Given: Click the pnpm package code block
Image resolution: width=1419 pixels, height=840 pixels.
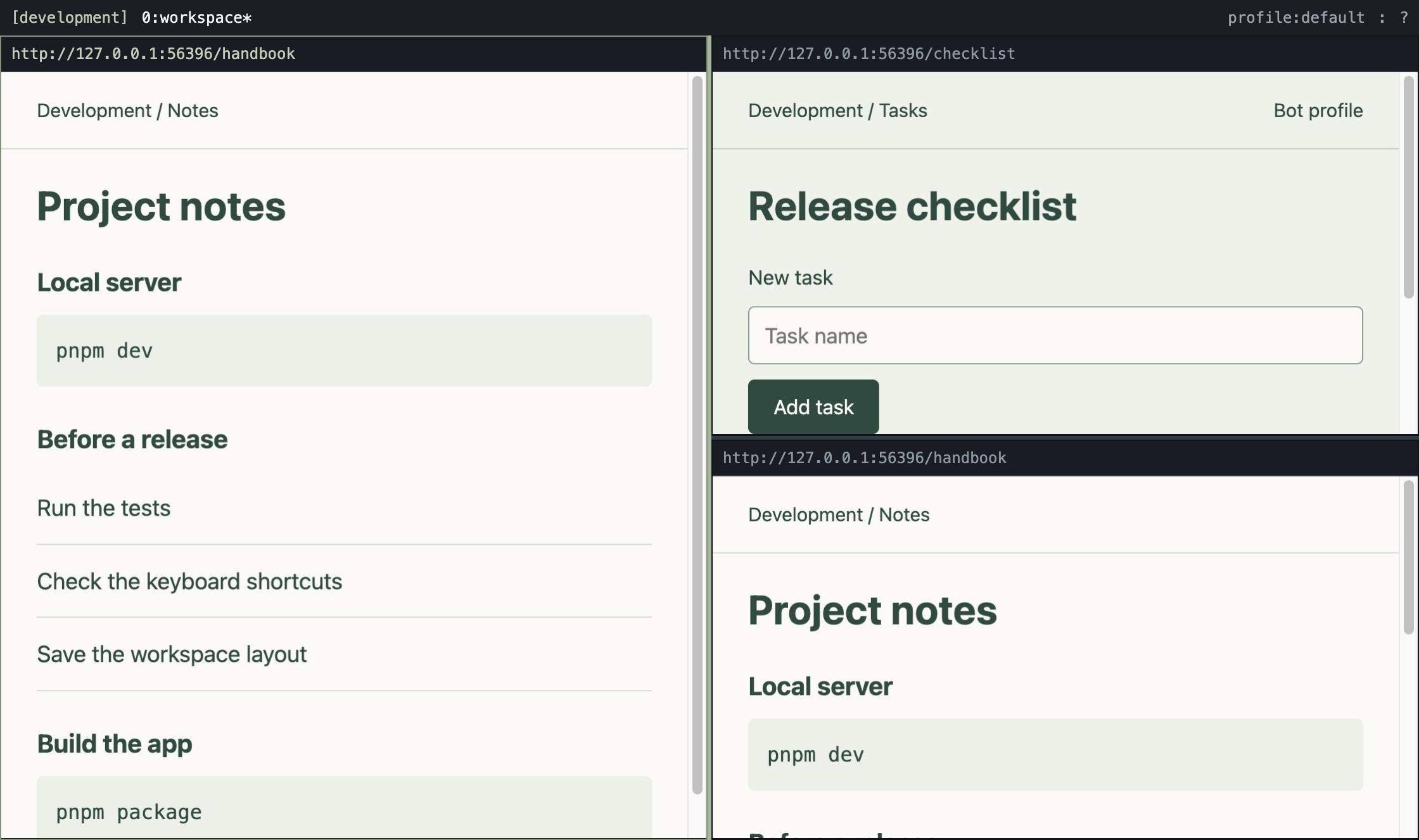Looking at the screenshot, I should (x=344, y=807).
